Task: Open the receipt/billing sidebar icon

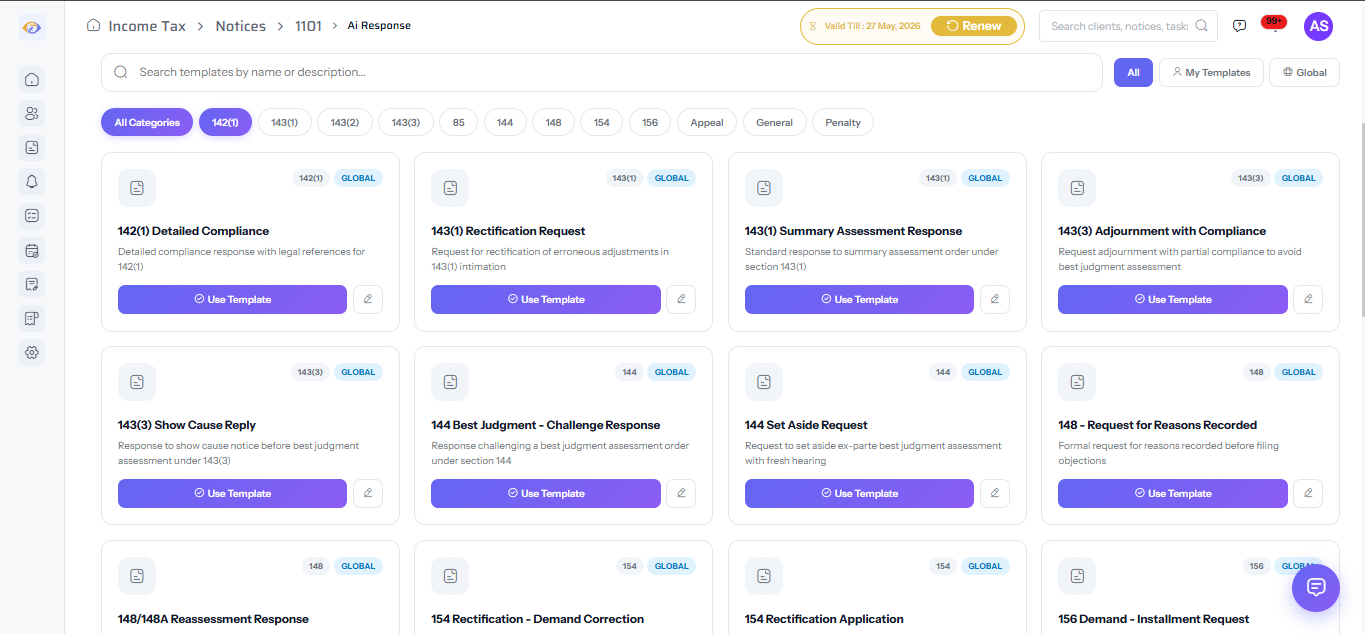Action: (x=32, y=318)
